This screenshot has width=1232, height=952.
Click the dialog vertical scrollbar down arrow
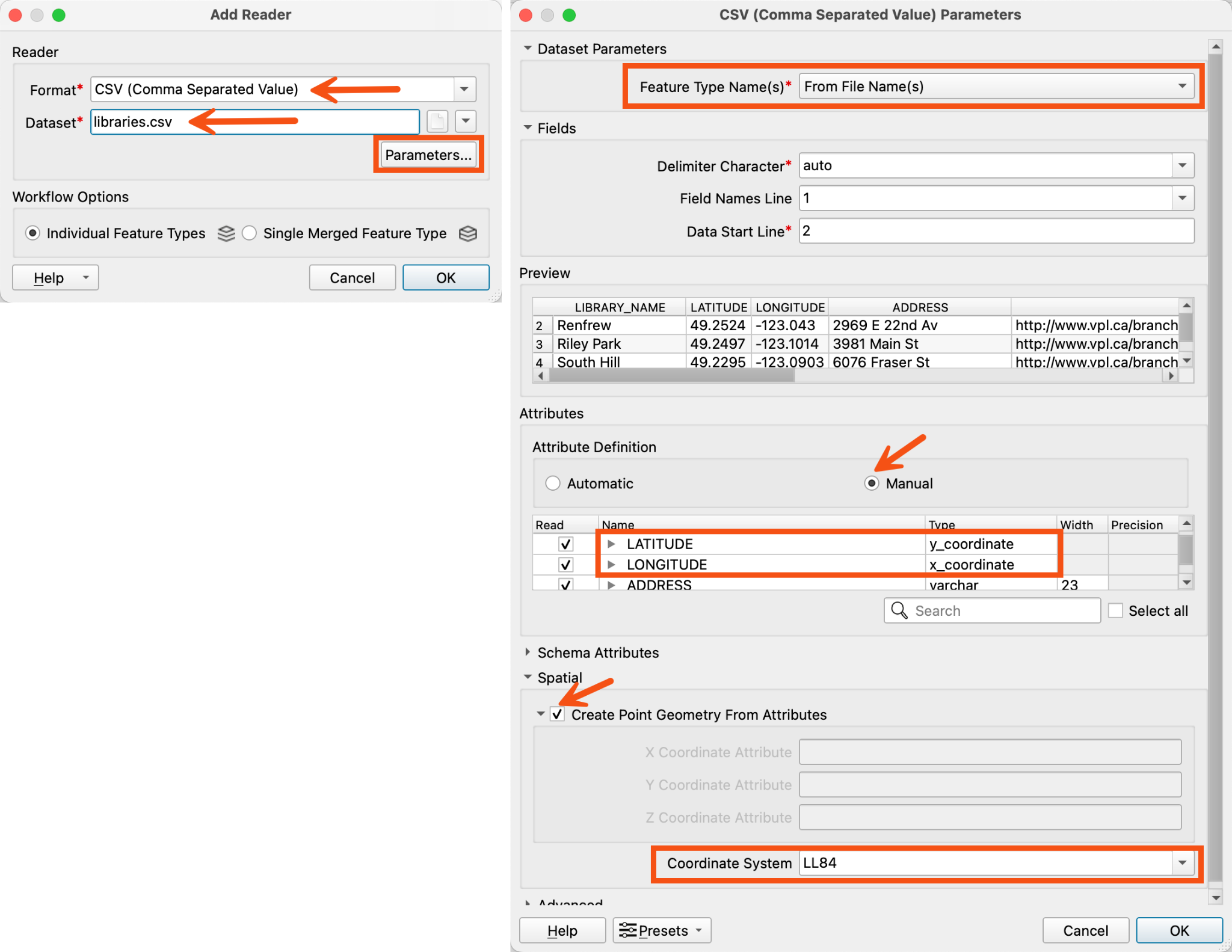(1216, 898)
